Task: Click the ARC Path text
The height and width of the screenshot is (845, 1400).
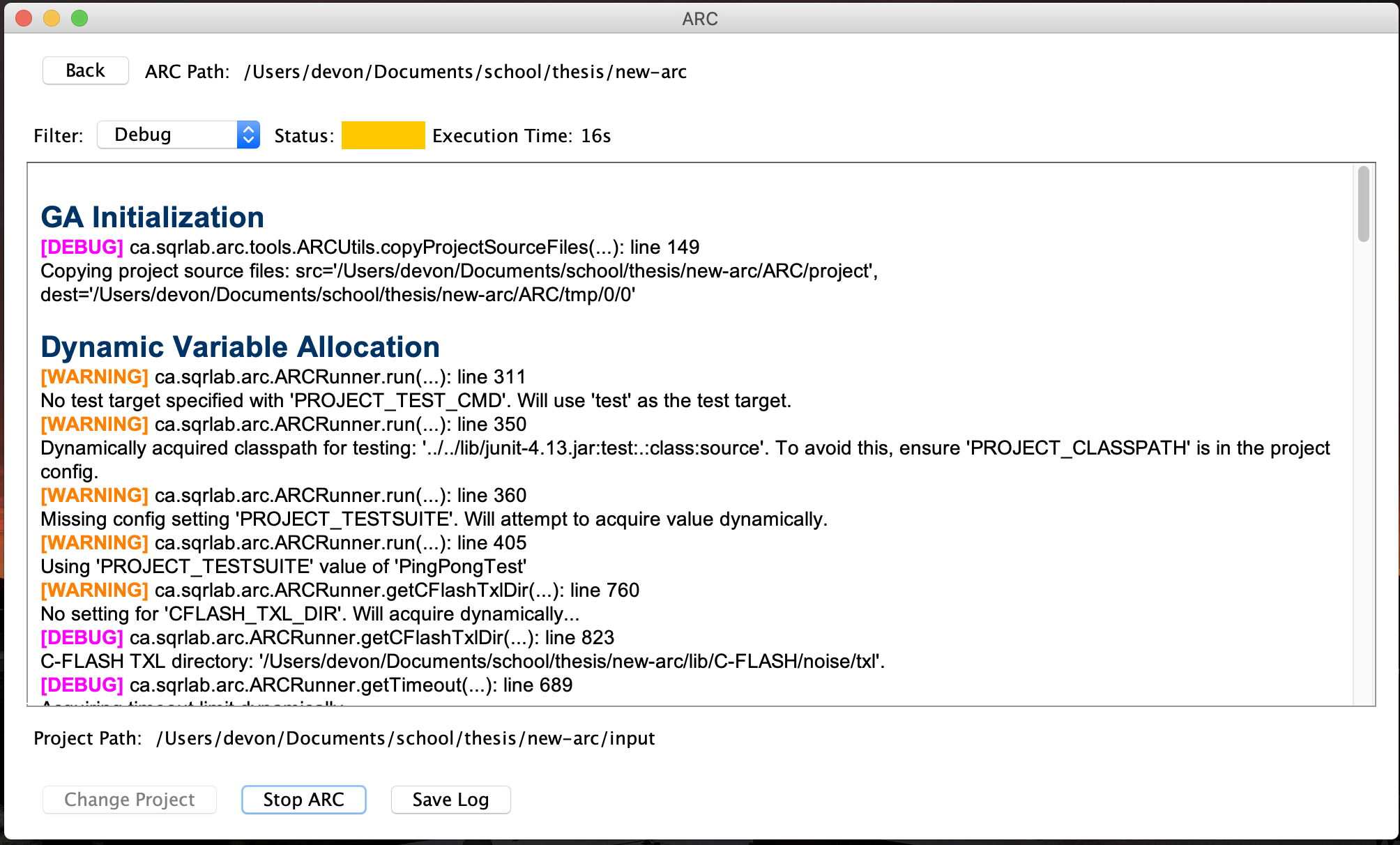Action: 464,72
